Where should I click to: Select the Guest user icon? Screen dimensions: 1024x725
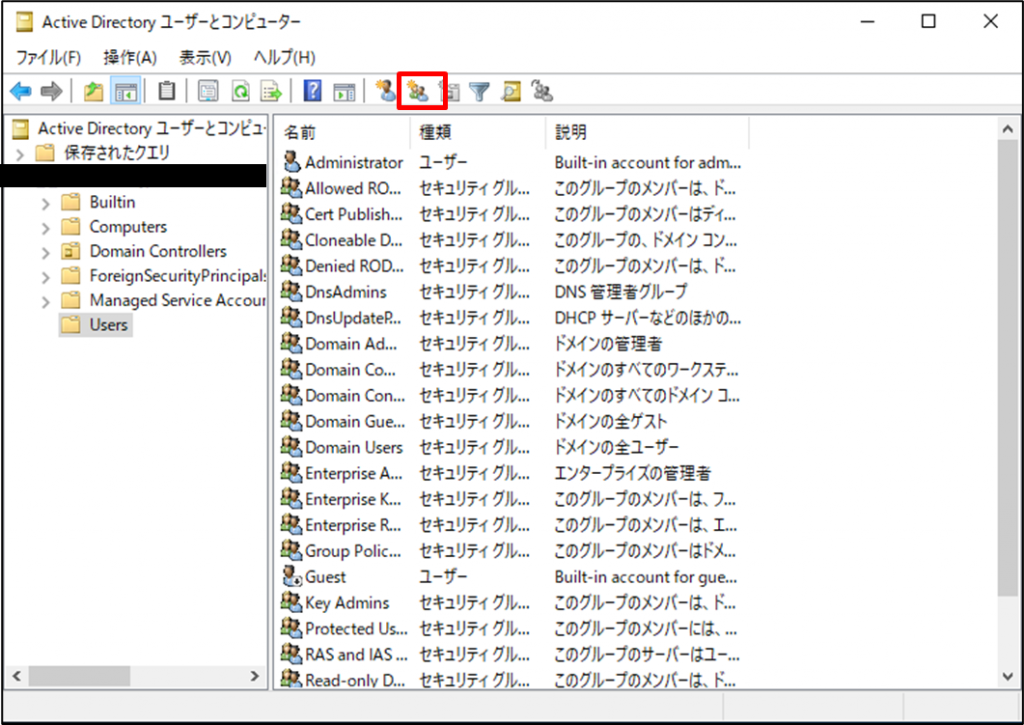(291, 576)
